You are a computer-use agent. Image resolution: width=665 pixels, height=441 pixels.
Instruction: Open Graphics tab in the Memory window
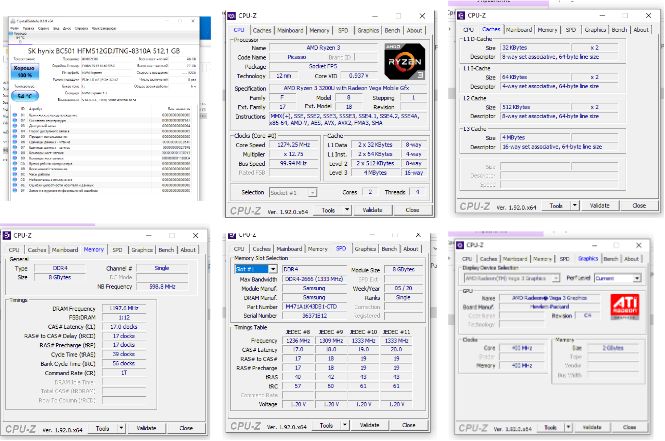click(x=142, y=250)
